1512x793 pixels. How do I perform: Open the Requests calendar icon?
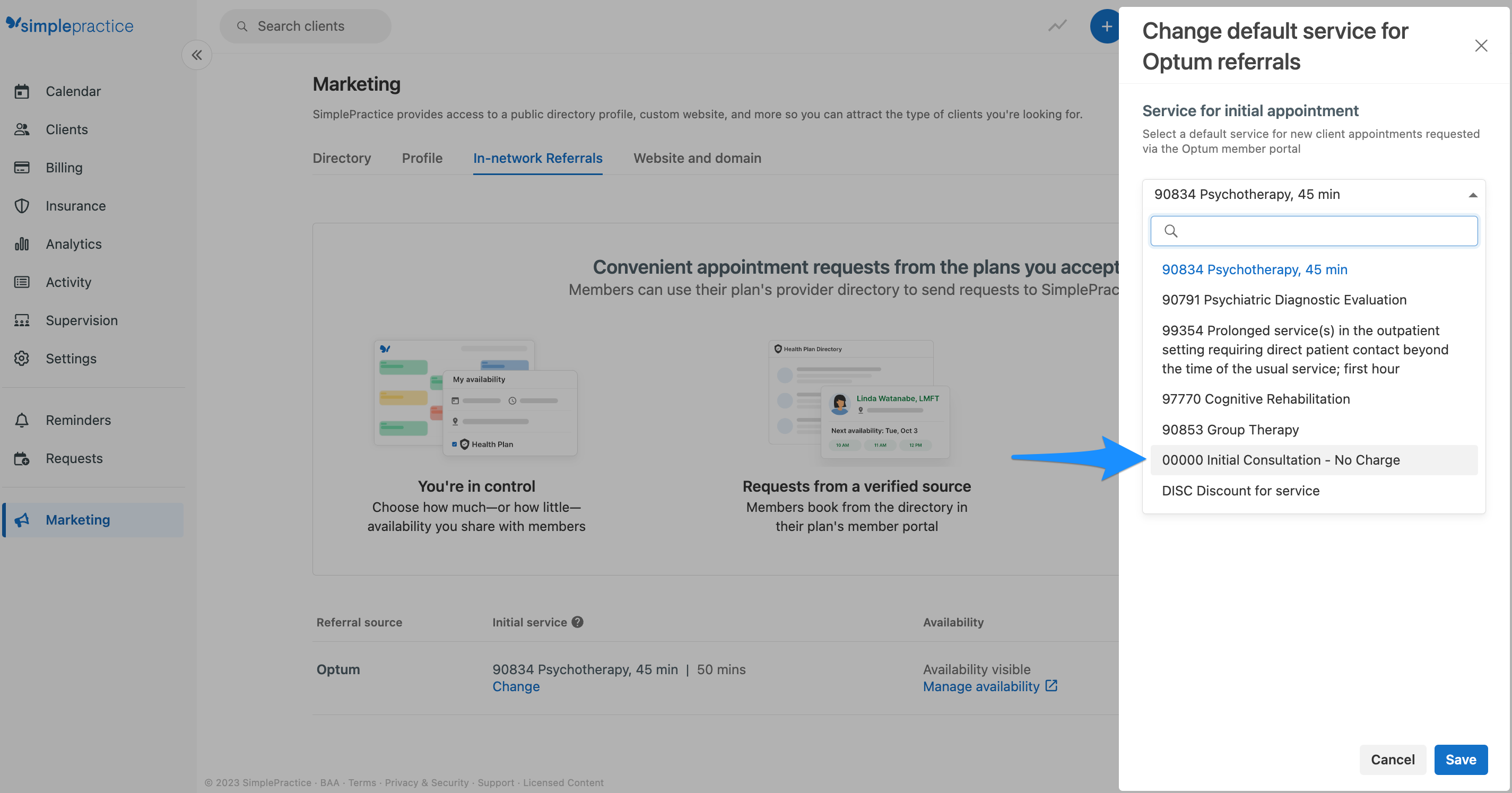pyautogui.click(x=22, y=458)
